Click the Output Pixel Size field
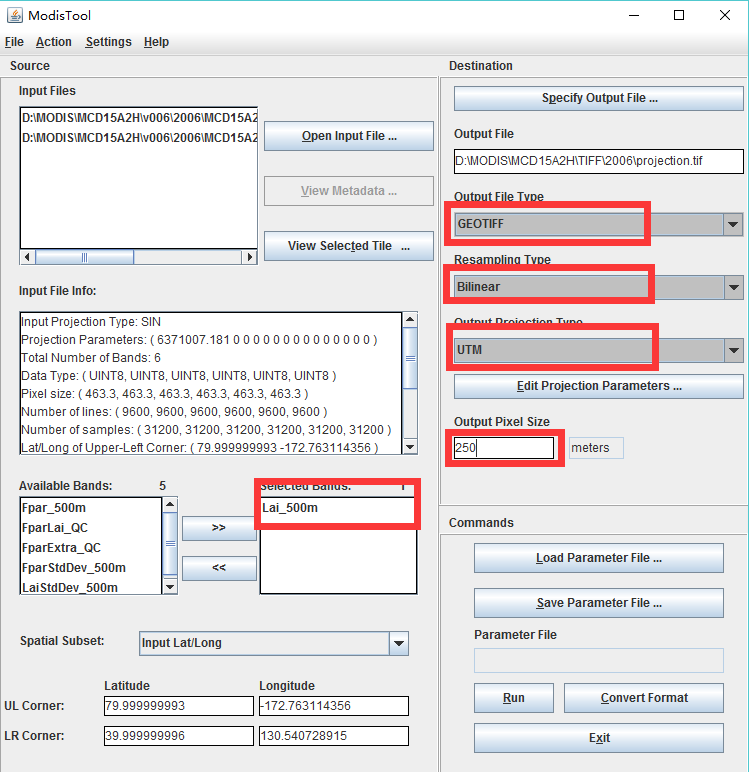The image size is (749, 772). coord(503,448)
